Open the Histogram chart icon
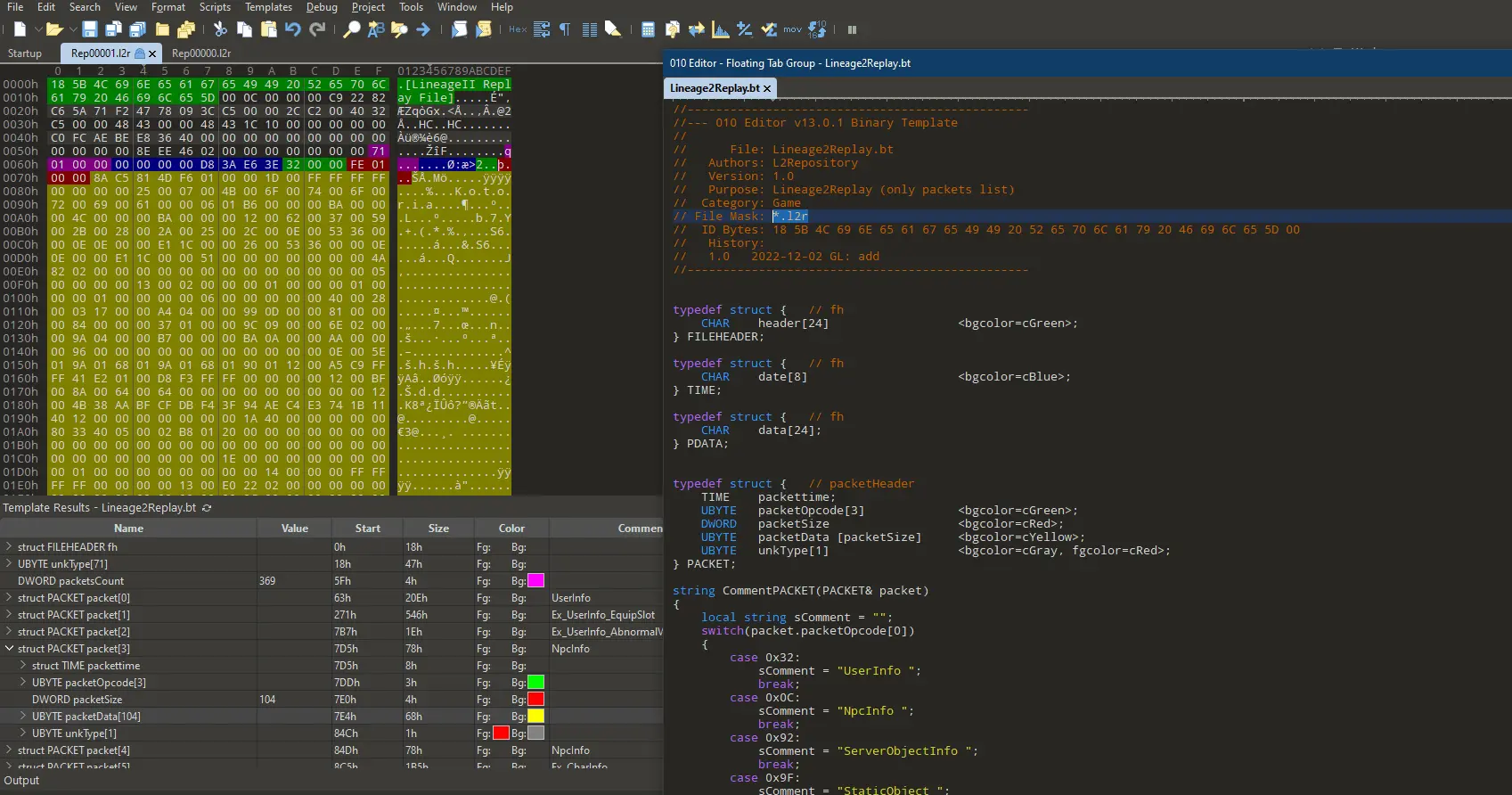1512x795 pixels. point(721,29)
